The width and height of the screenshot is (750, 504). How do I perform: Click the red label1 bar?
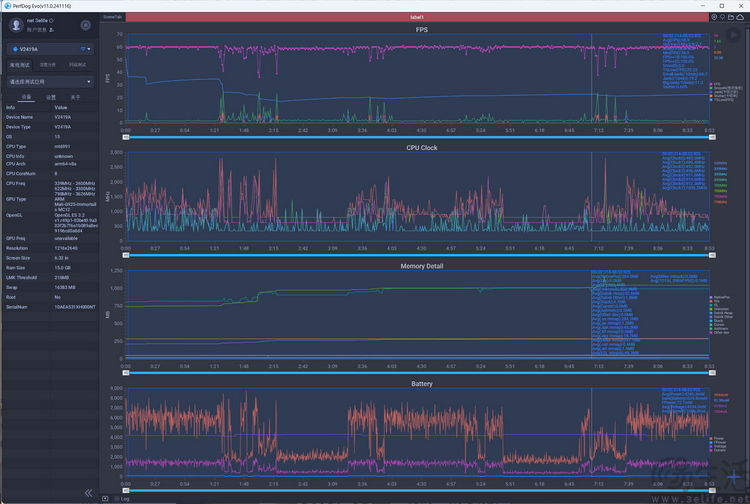click(417, 17)
